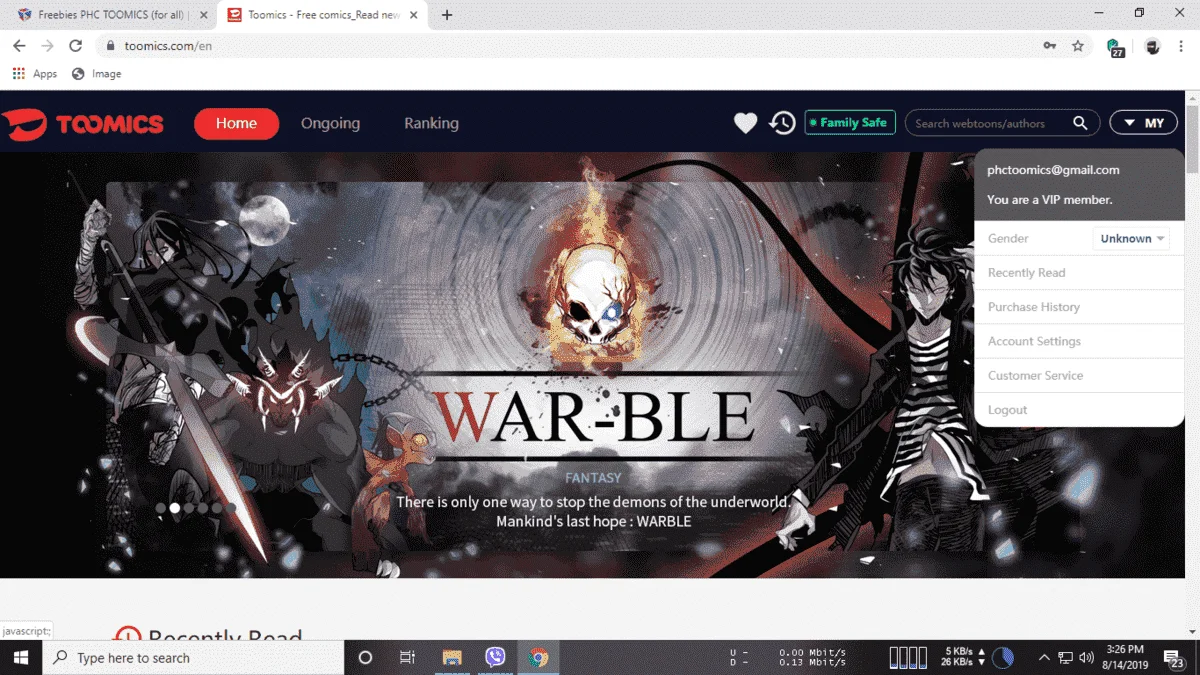Open a new tab with plus button
Screen dimensions: 1200x675
447,15
